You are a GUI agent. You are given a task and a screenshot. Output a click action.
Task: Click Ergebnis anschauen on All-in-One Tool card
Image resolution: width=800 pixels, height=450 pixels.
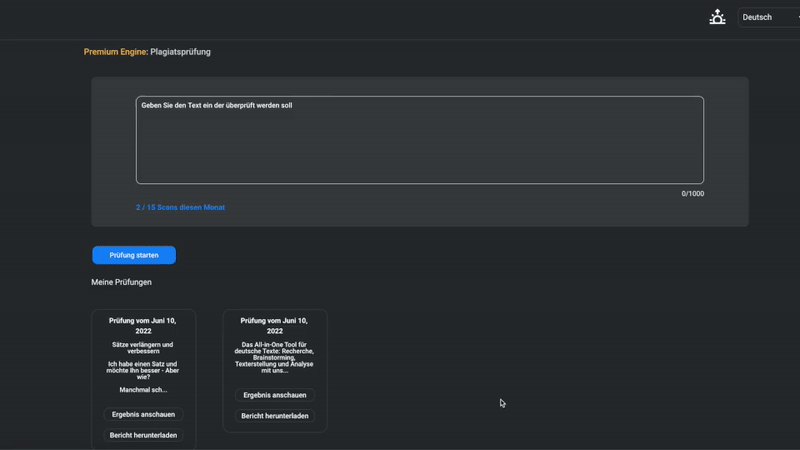point(275,395)
